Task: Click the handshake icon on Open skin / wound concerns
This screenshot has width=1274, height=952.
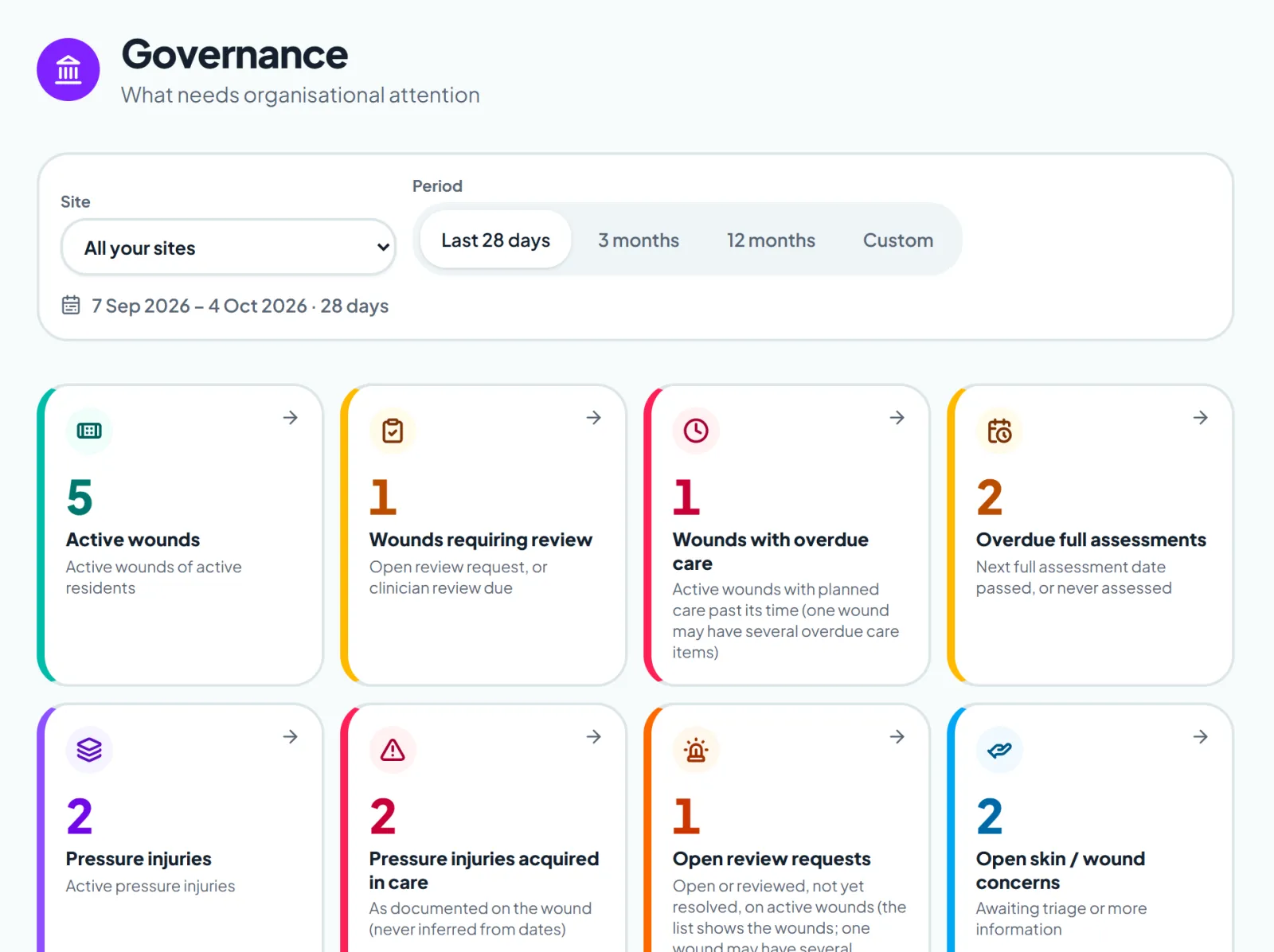Action: click(999, 750)
